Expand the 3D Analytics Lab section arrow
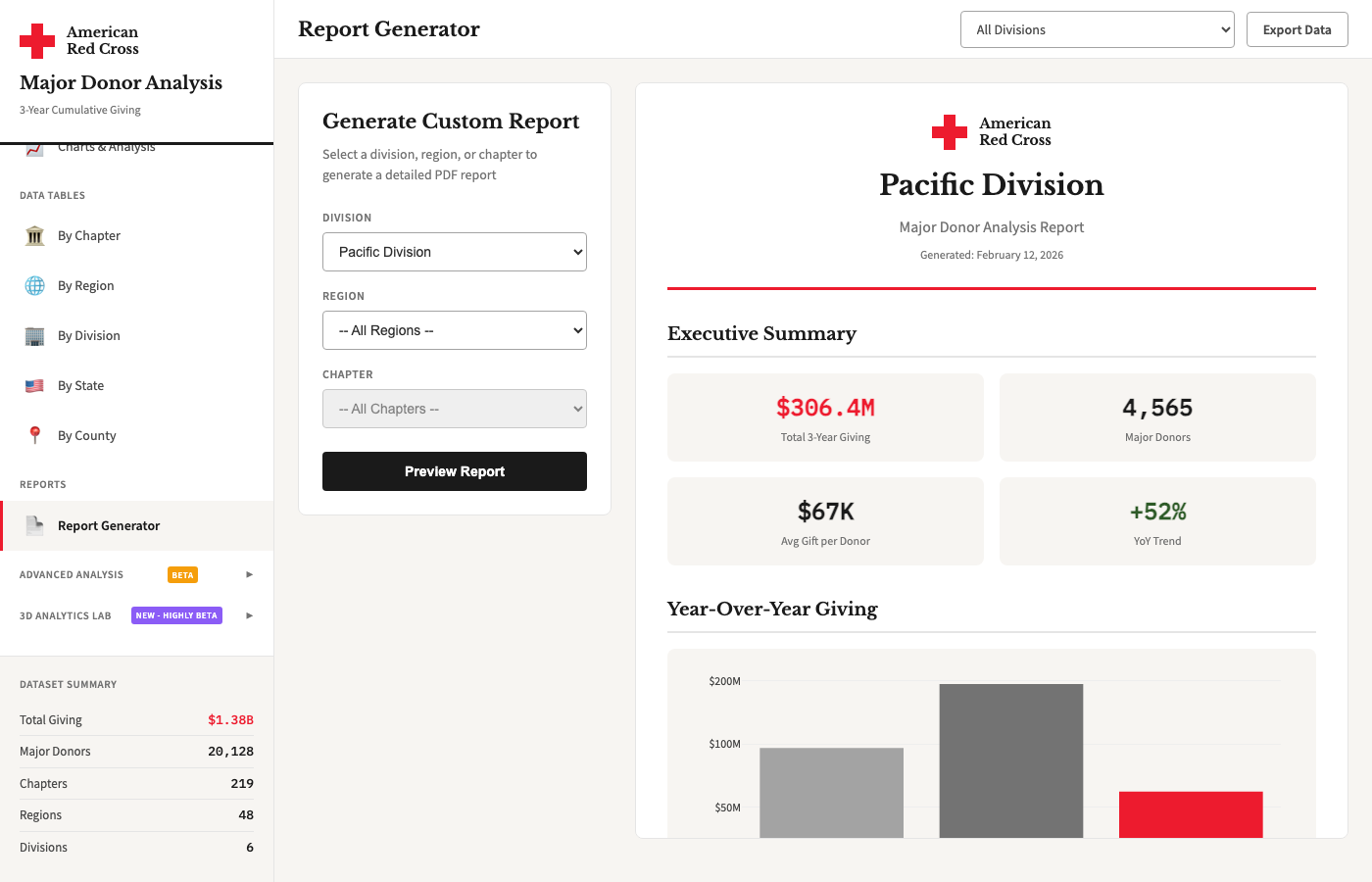1372x882 pixels. click(x=249, y=615)
